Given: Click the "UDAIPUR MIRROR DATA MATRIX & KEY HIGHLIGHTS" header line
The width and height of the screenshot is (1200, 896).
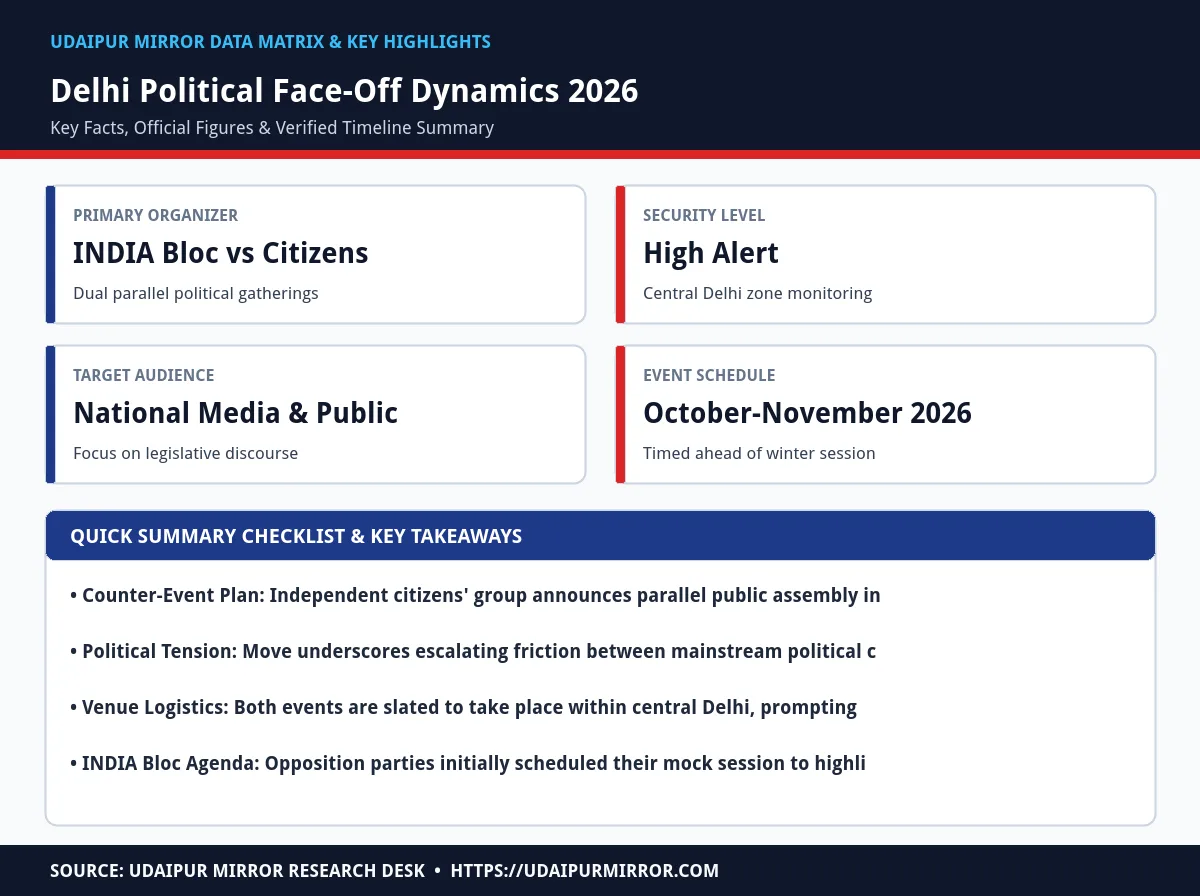Looking at the screenshot, I should click(x=270, y=42).
